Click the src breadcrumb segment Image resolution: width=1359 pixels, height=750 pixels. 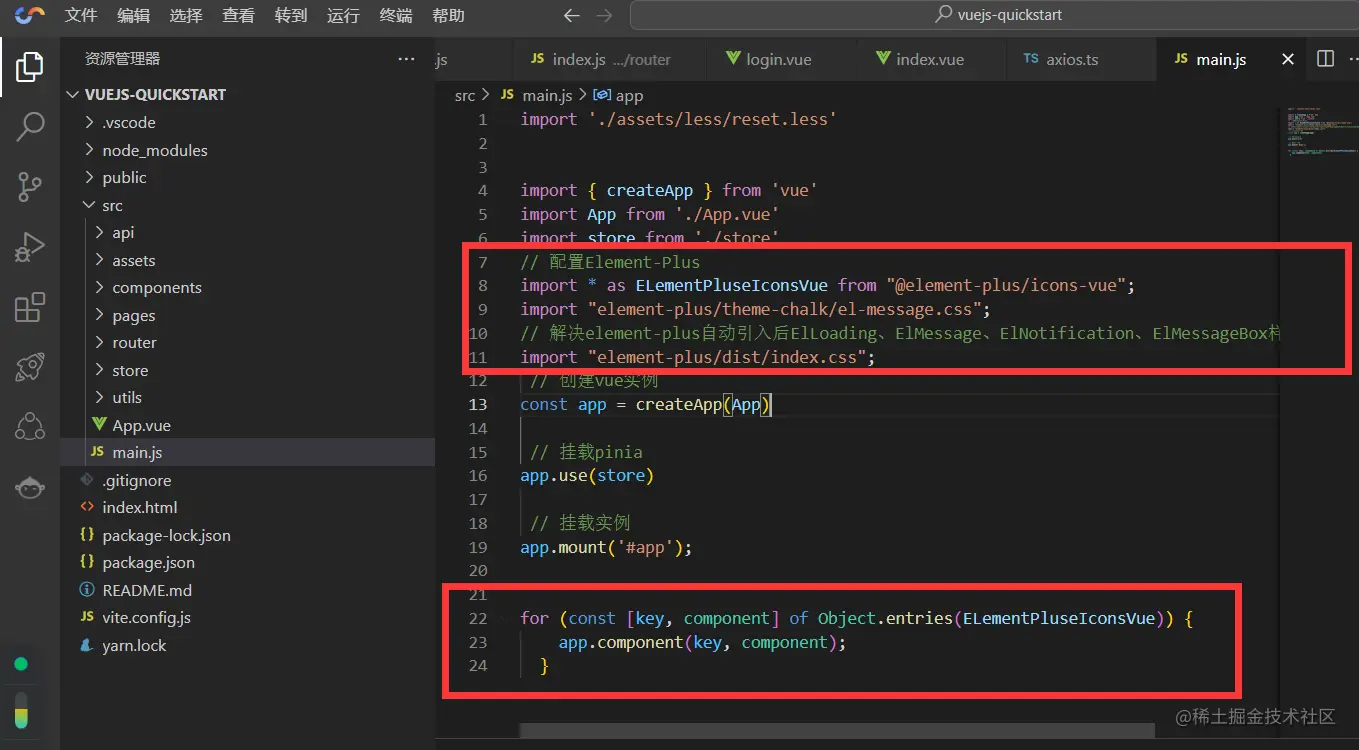click(x=465, y=96)
